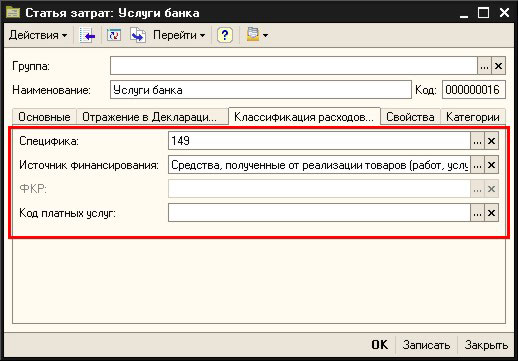Clear the Специфика field value

click(x=491, y=141)
